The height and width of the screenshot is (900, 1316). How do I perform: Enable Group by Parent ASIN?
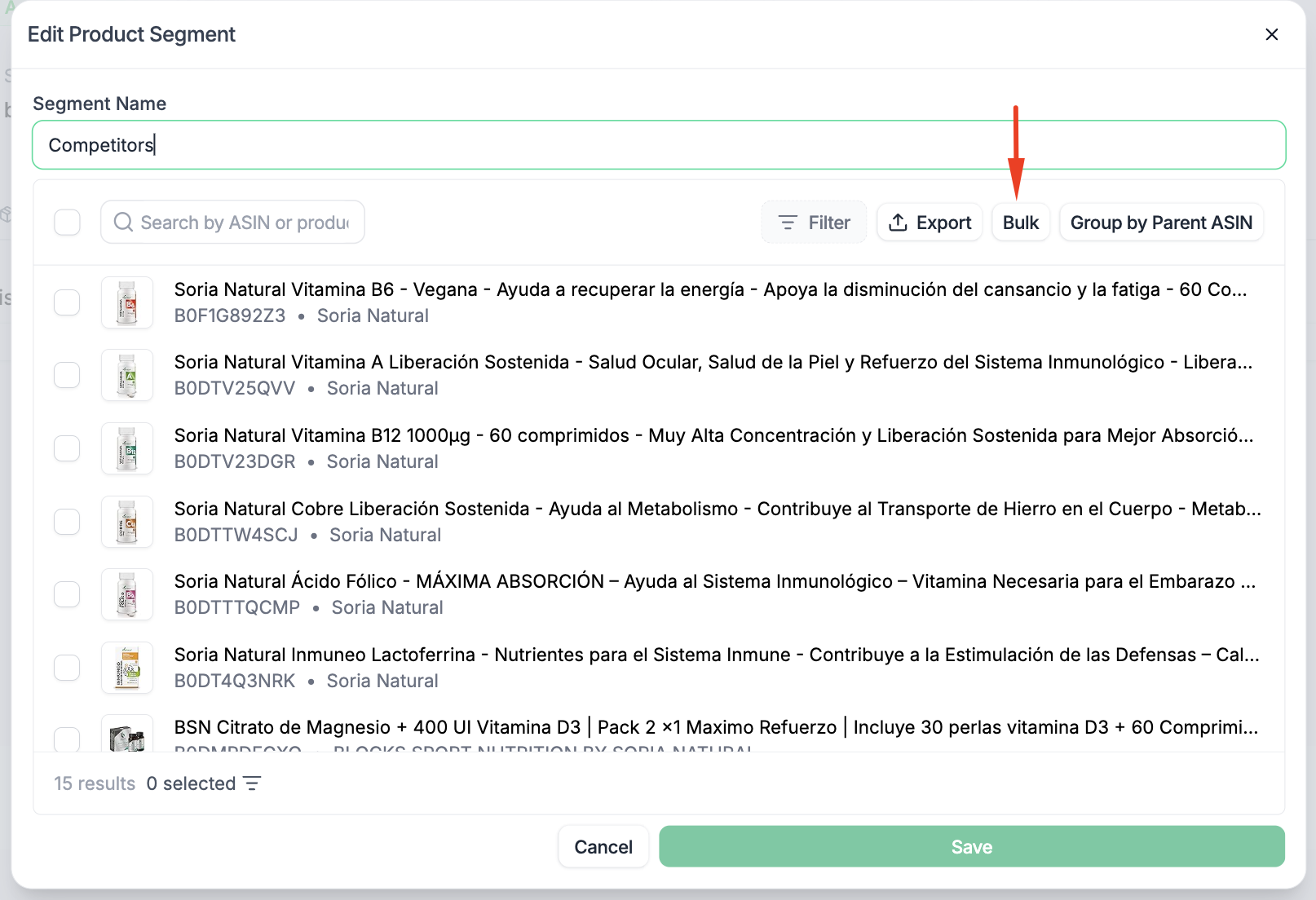click(x=1160, y=223)
